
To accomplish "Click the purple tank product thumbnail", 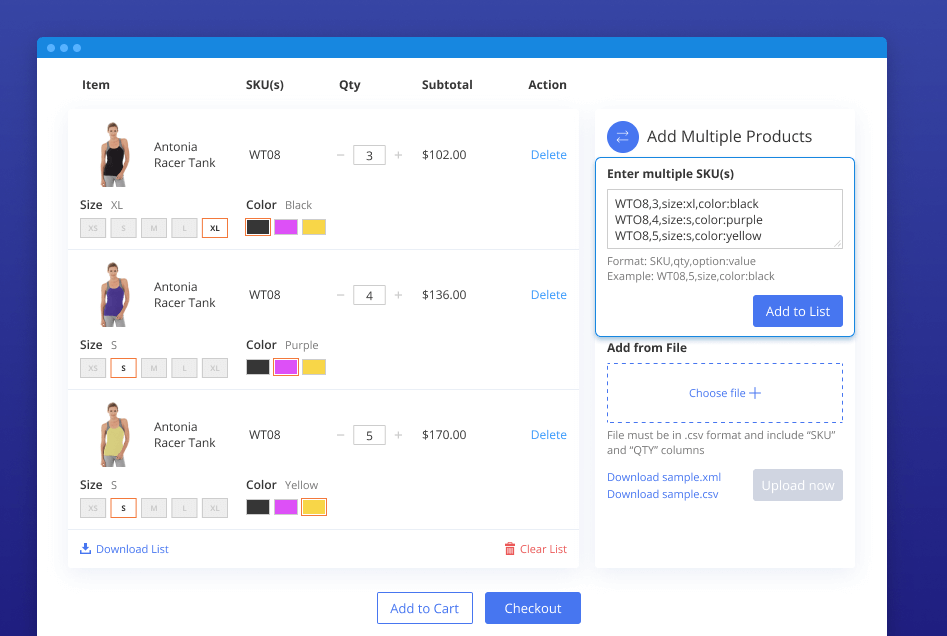I will tap(115, 295).
